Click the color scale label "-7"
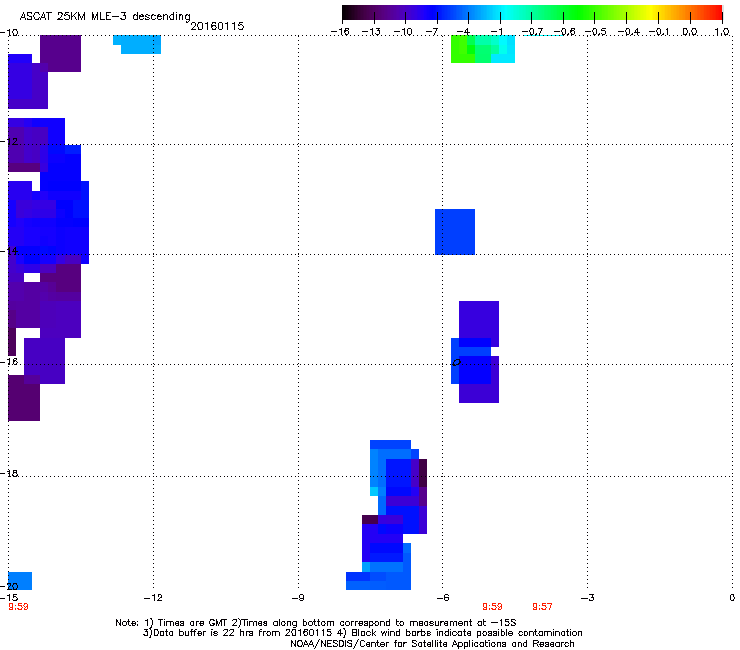The image size is (740, 650). coord(431,32)
